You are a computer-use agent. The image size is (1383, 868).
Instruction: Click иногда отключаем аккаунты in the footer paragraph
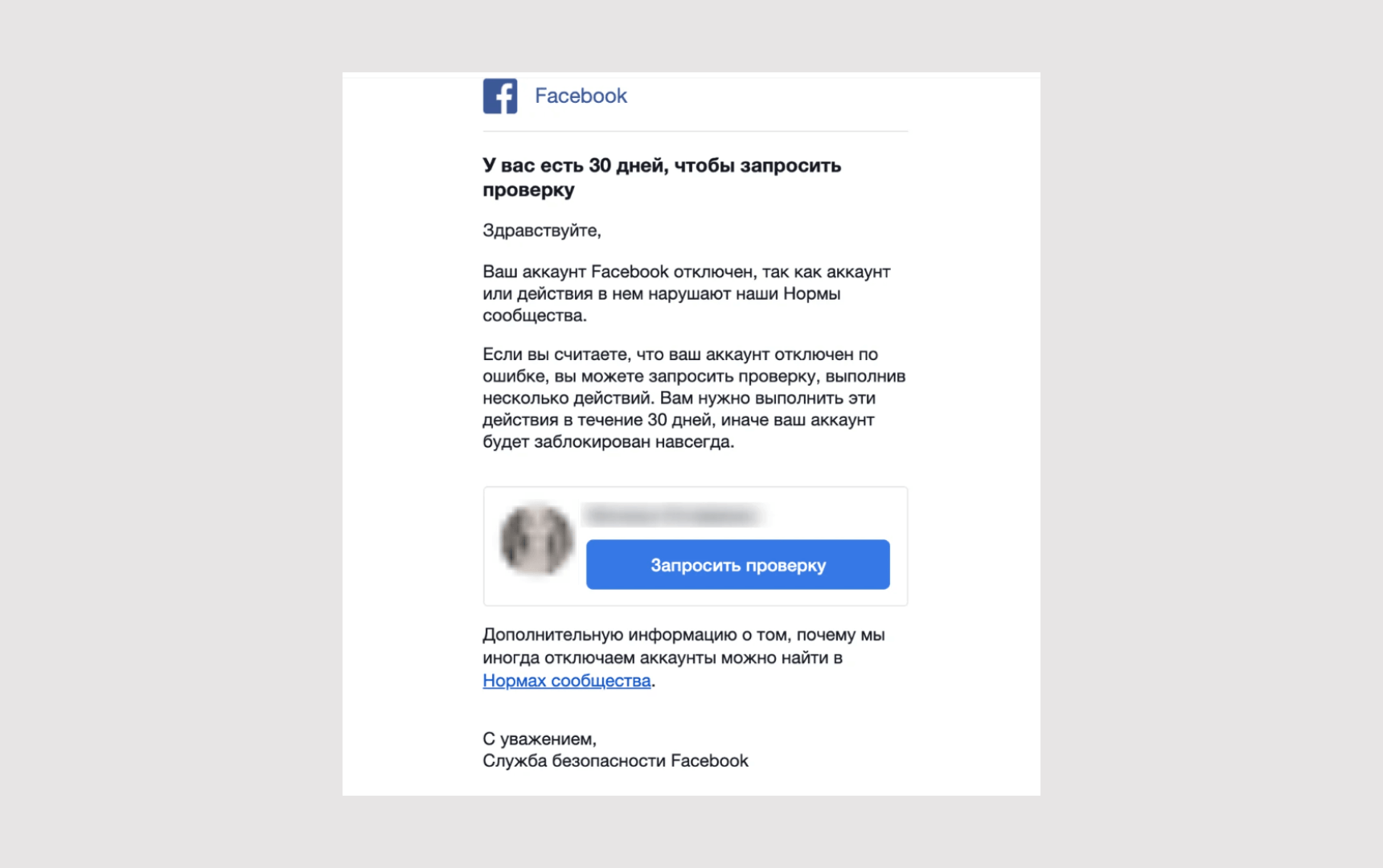(599, 658)
